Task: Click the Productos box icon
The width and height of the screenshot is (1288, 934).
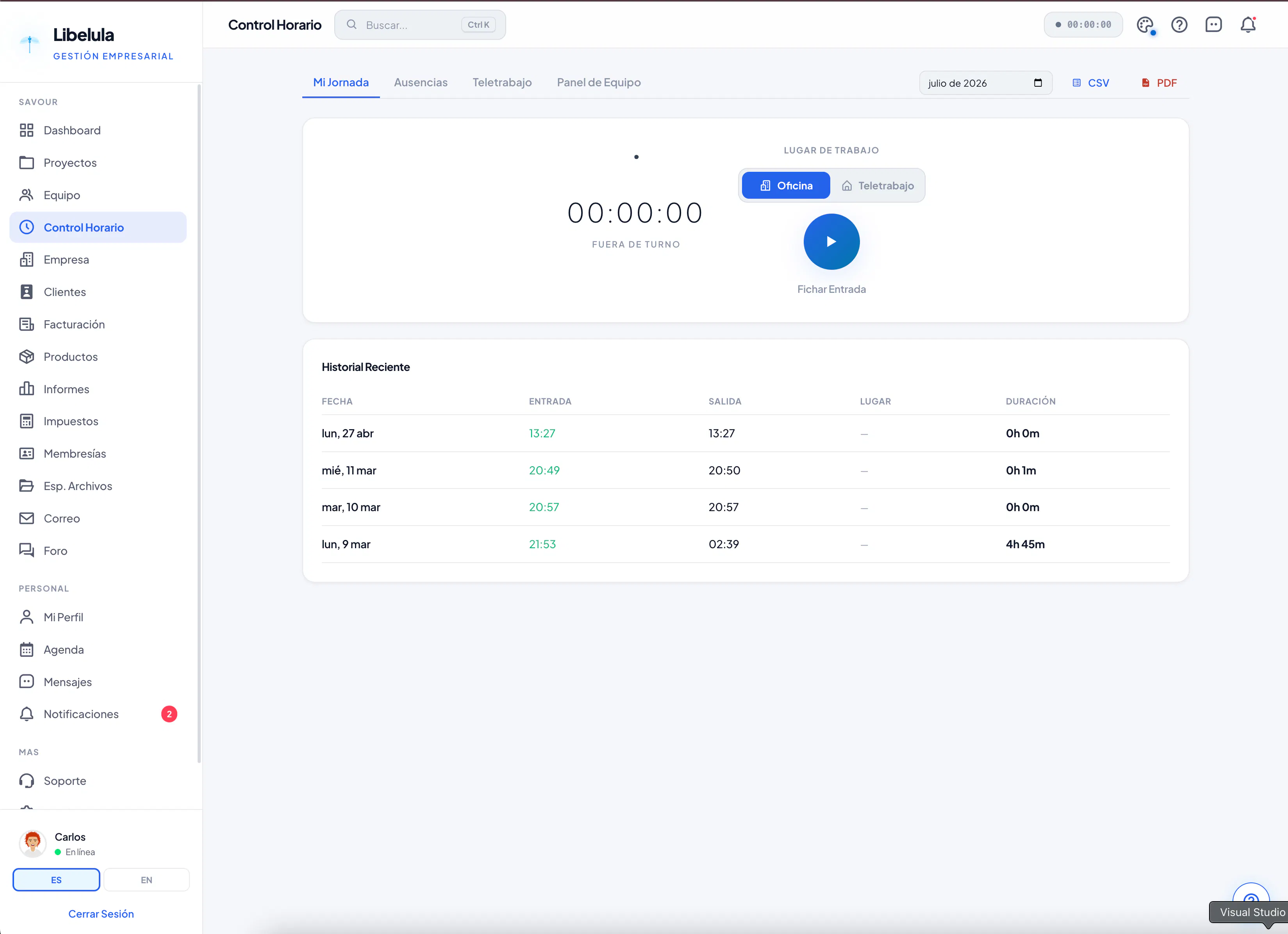Action: pos(27,356)
